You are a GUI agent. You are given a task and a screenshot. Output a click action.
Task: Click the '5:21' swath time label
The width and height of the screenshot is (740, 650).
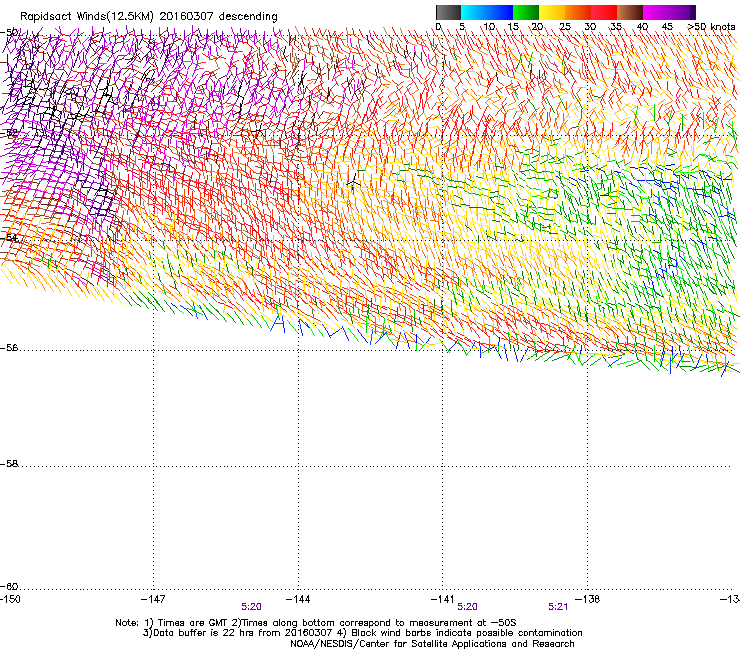pyautogui.click(x=558, y=607)
